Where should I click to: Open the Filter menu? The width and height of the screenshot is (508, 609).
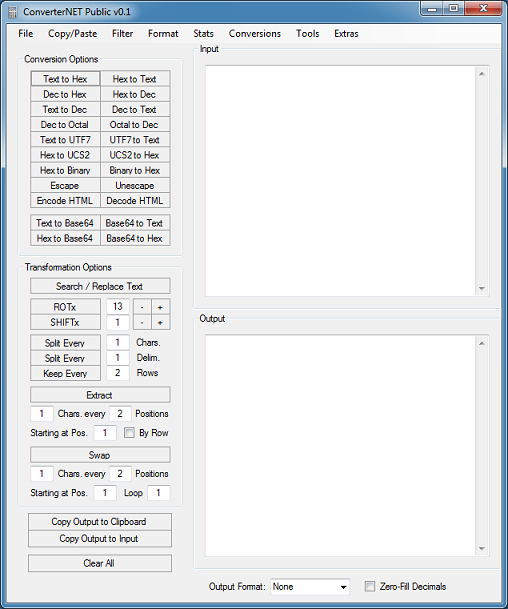pos(122,34)
